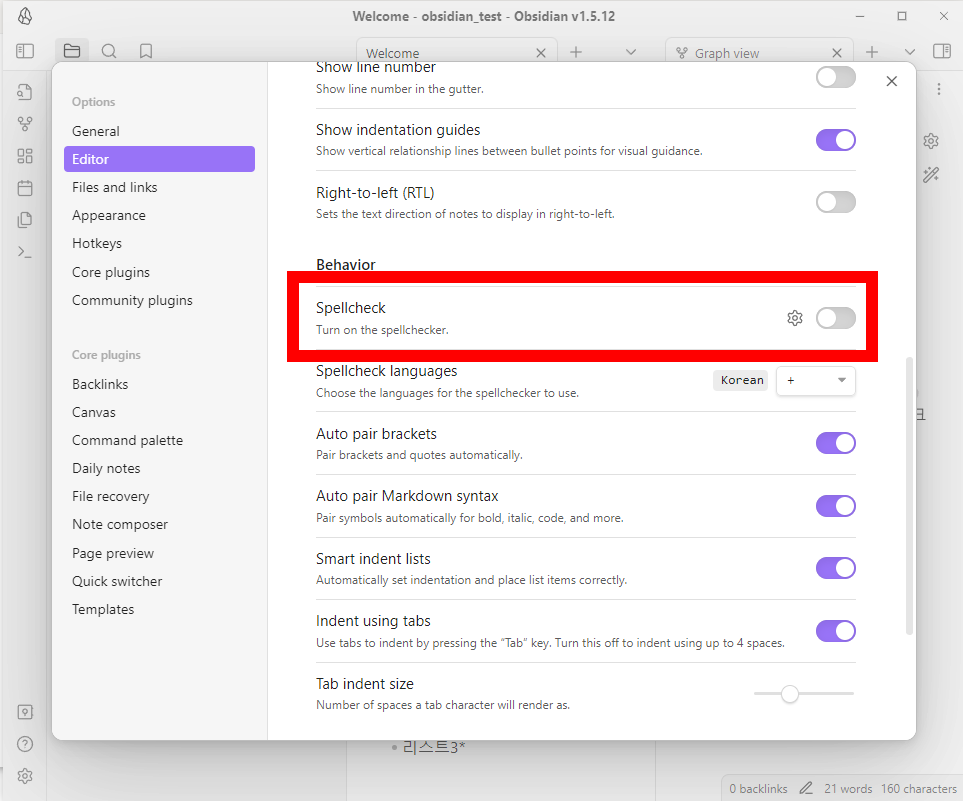Open Files and links settings

click(159, 187)
